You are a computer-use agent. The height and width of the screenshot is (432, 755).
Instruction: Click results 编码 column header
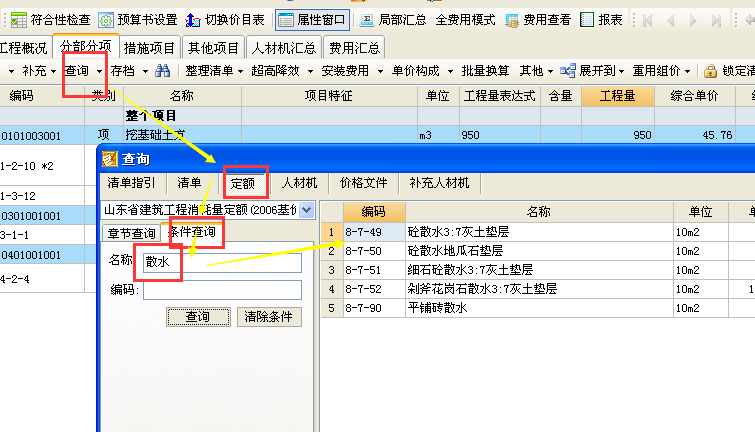coord(374,212)
